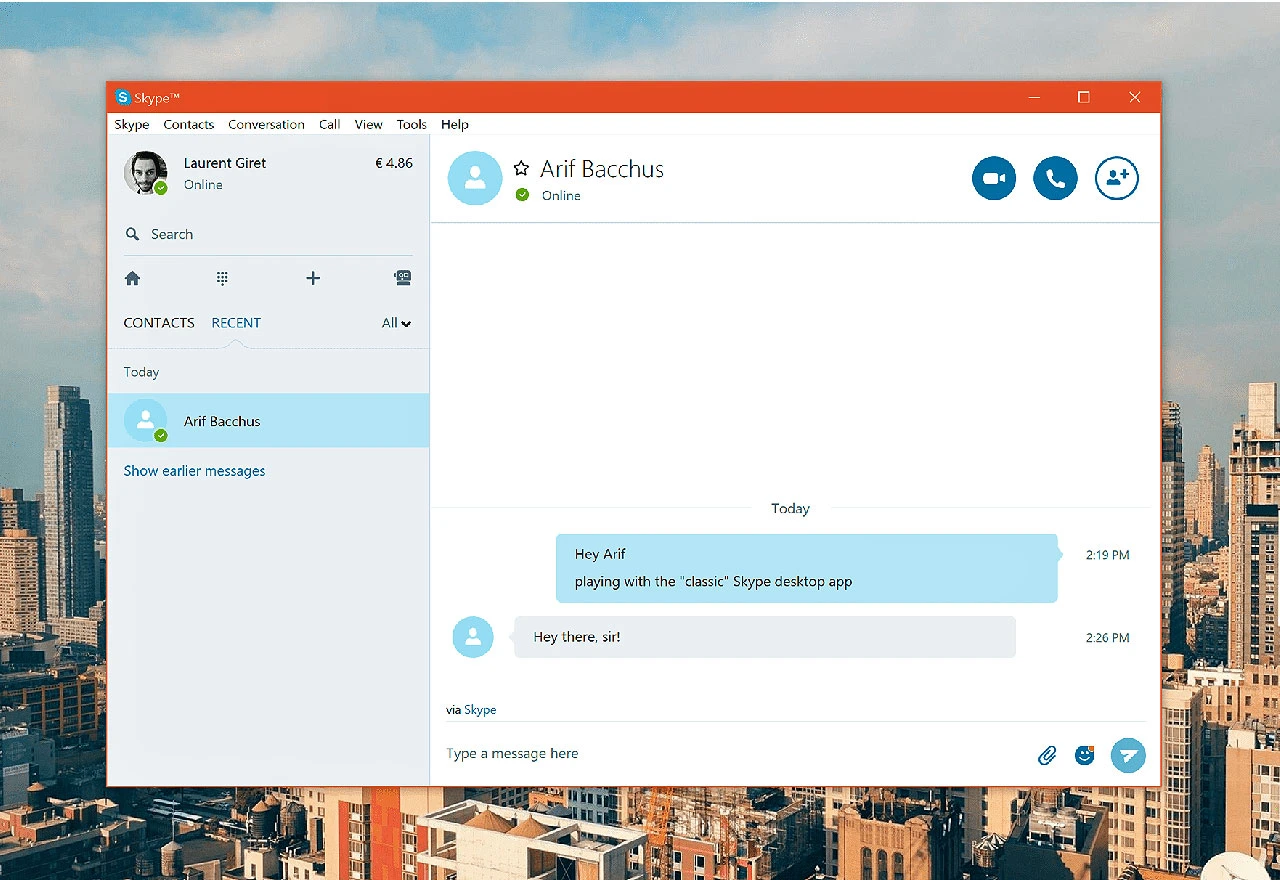Change Laurent Giret's Online status
This screenshot has width=1280, height=880.
[203, 185]
